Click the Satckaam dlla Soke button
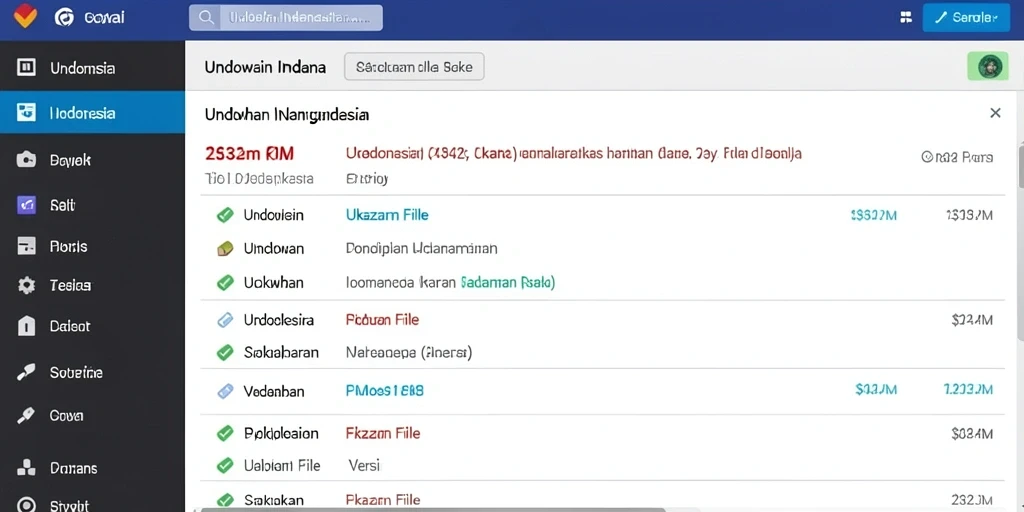1024x512 pixels. click(414, 67)
